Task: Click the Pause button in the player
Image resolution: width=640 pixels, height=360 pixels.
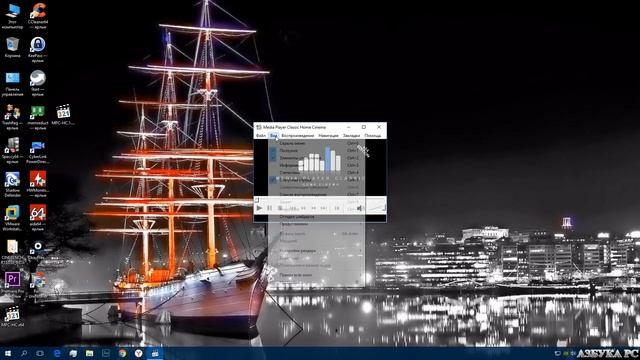Action: pyautogui.click(x=269, y=208)
